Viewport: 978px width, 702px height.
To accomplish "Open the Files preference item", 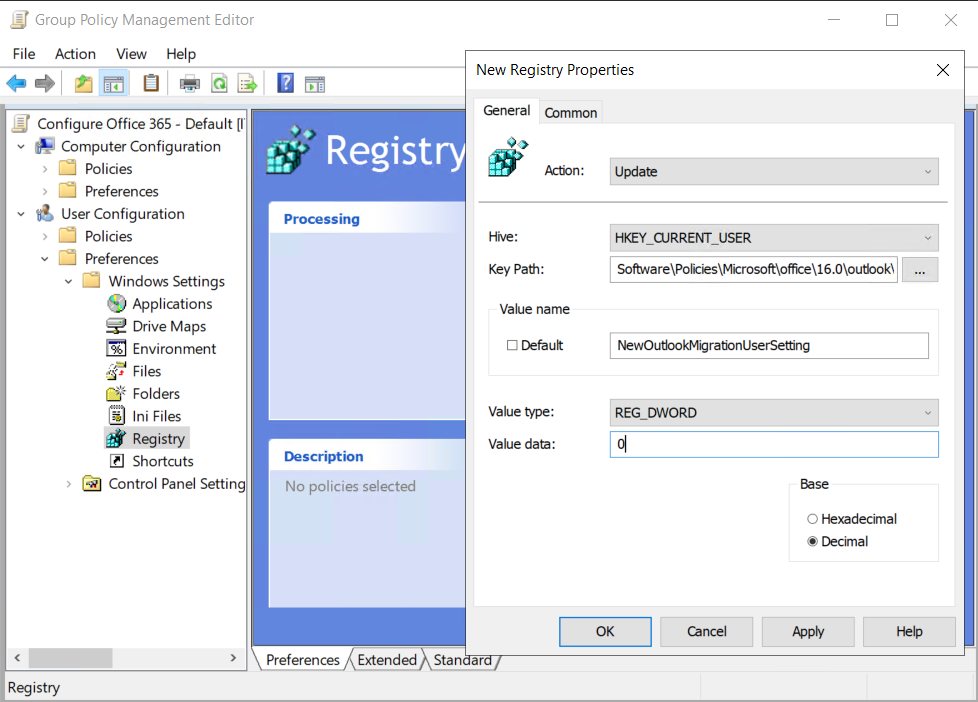I will point(134,371).
